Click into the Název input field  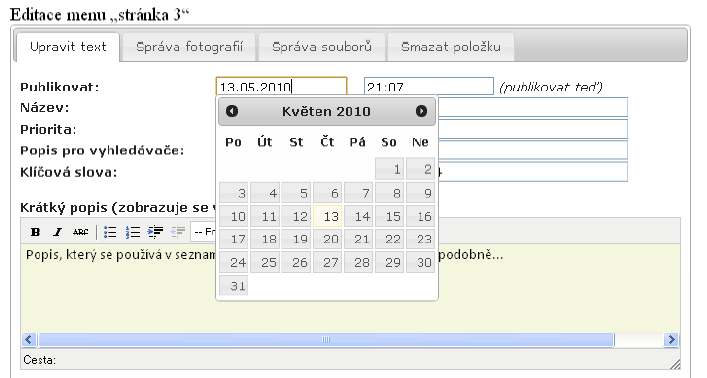pyautogui.click(x=533, y=107)
